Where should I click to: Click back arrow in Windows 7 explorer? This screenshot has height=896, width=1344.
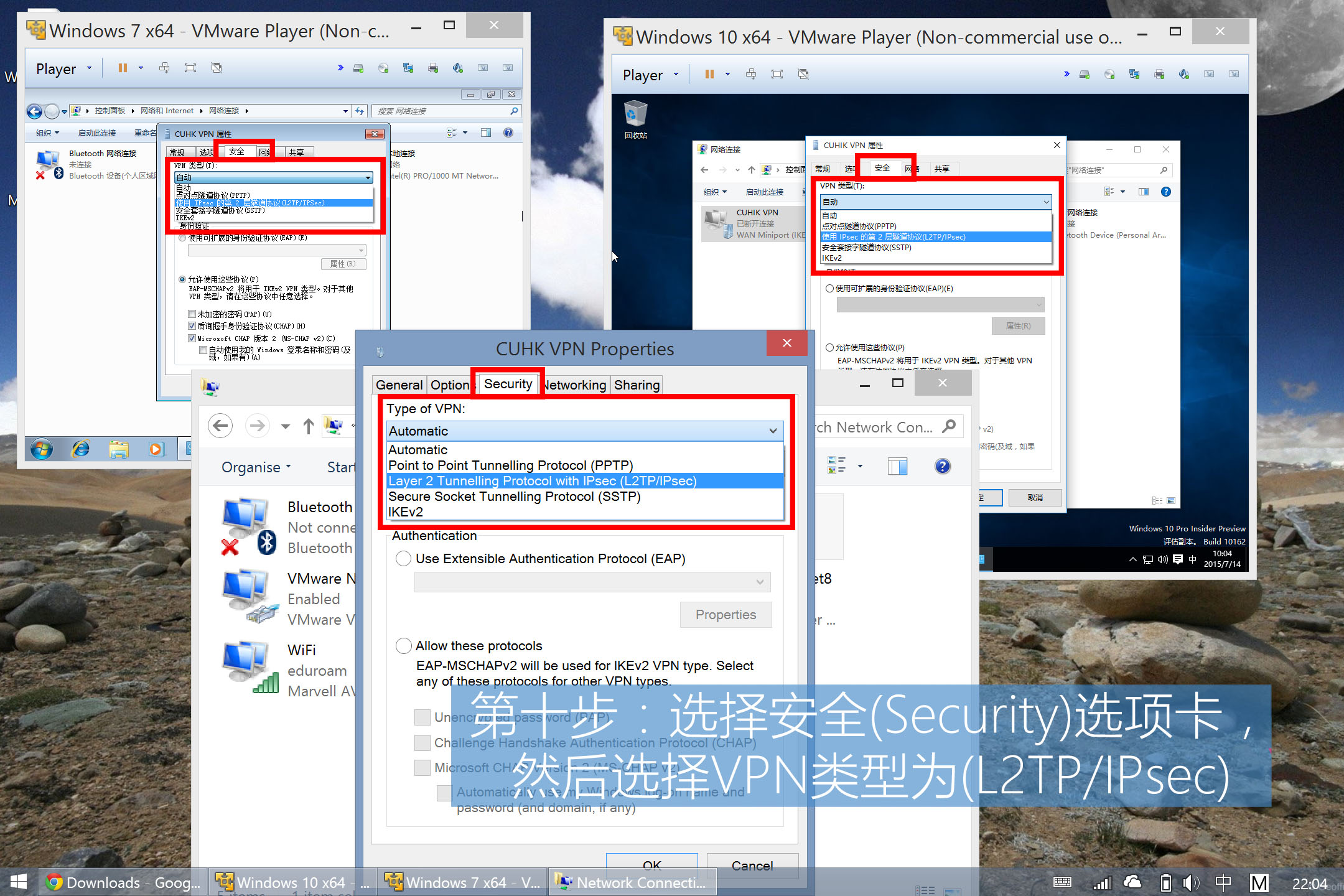click(34, 111)
